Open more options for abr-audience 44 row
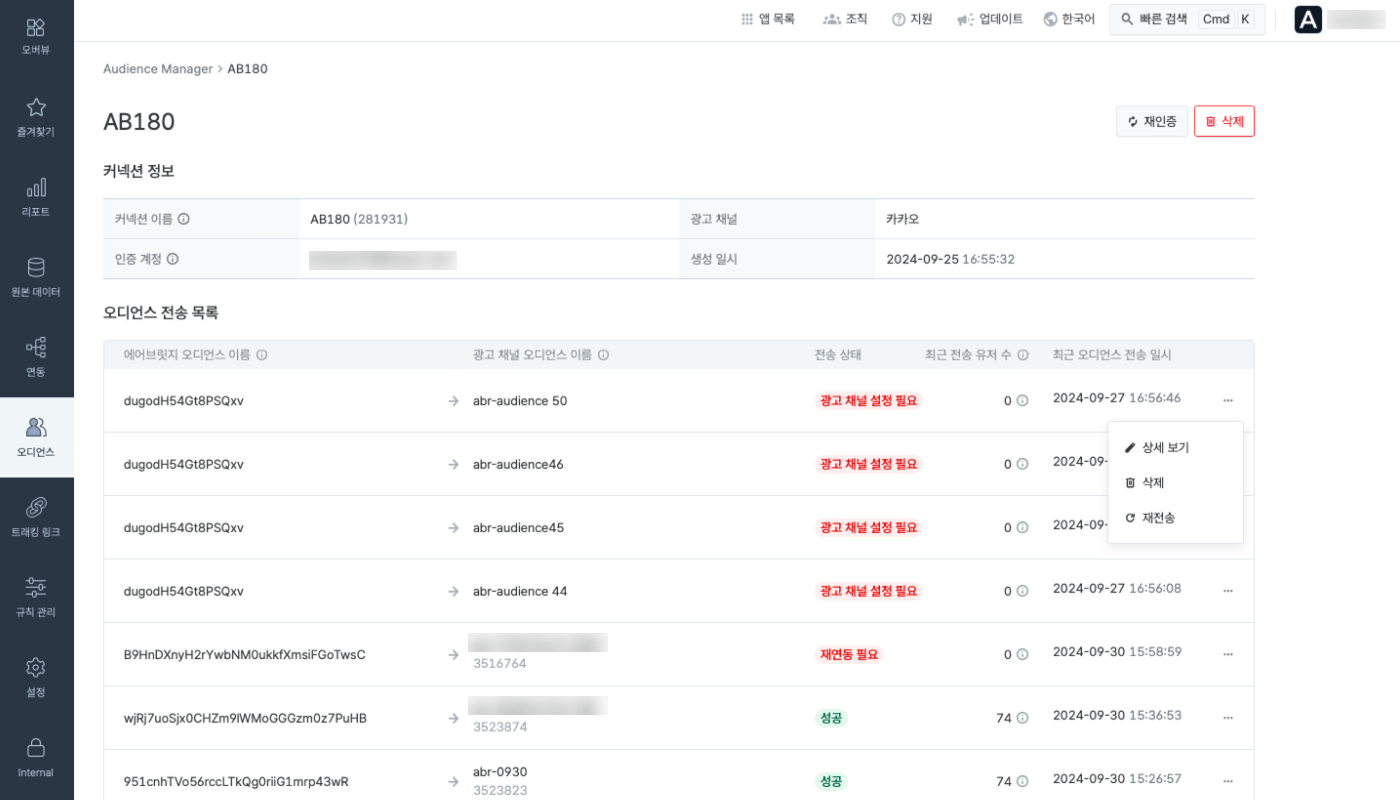 point(1228,591)
